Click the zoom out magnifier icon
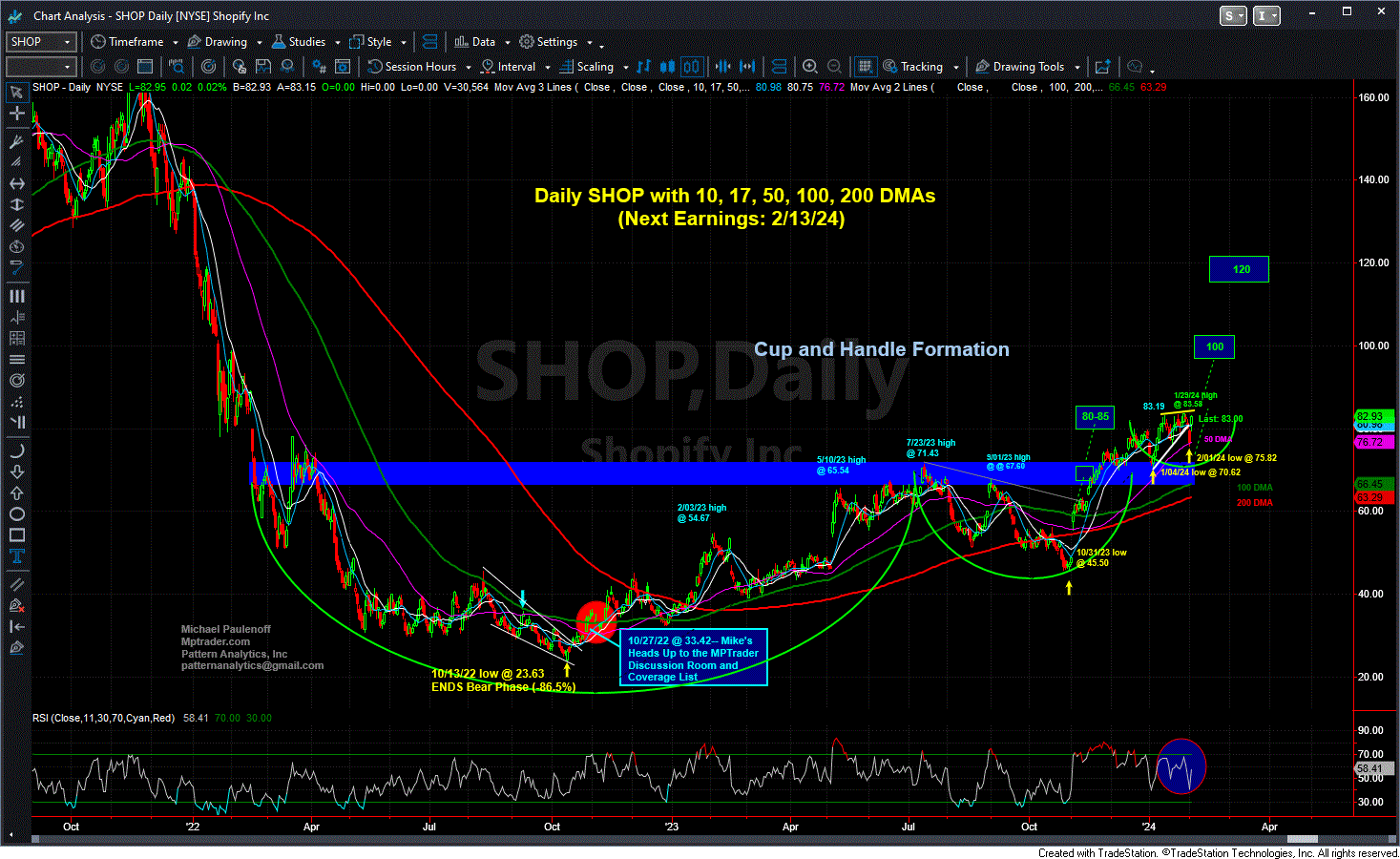 click(834, 67)
